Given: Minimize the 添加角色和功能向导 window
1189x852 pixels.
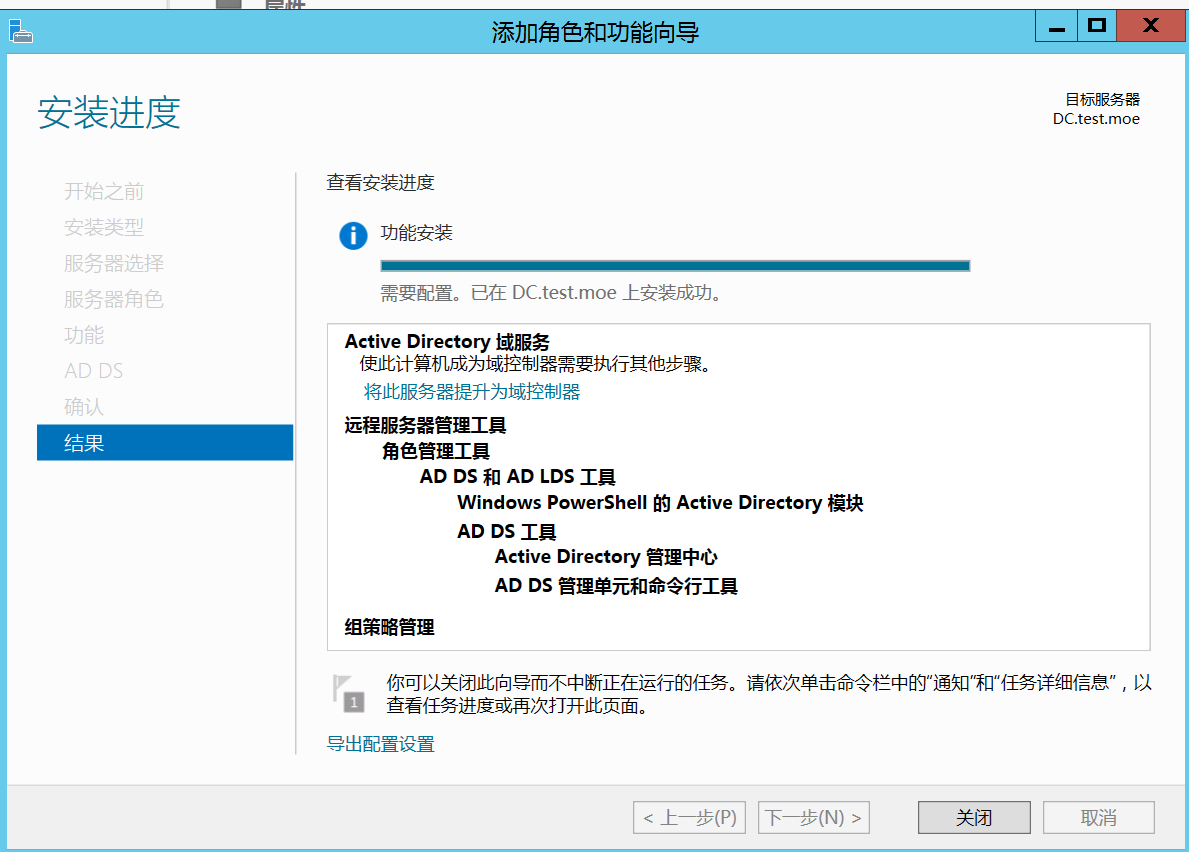Looking at the screenshot, I should tap(1055, 27).
